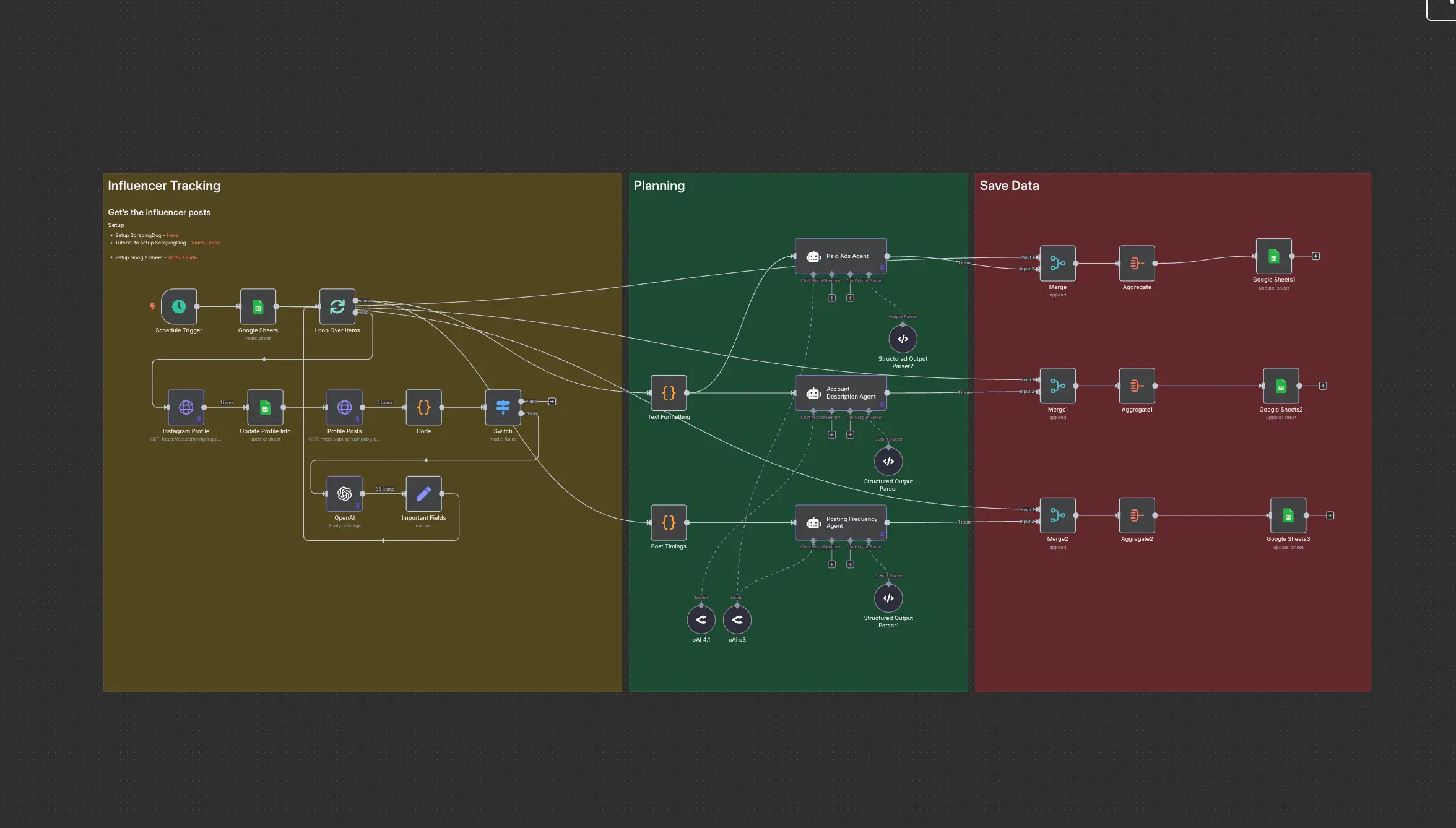Add Memory to Account Description Agent
The image size is (1456, 828).
click(x=832, y=435)
